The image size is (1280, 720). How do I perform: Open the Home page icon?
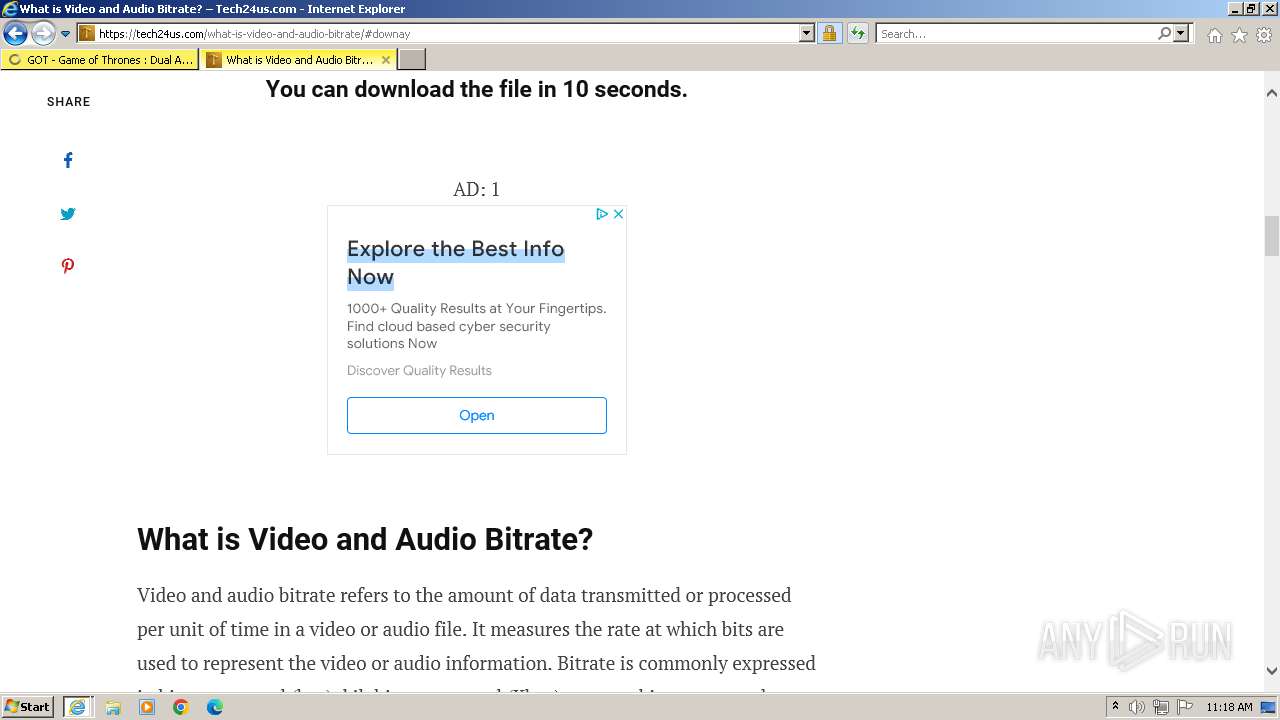click(x=1214, y=35)
